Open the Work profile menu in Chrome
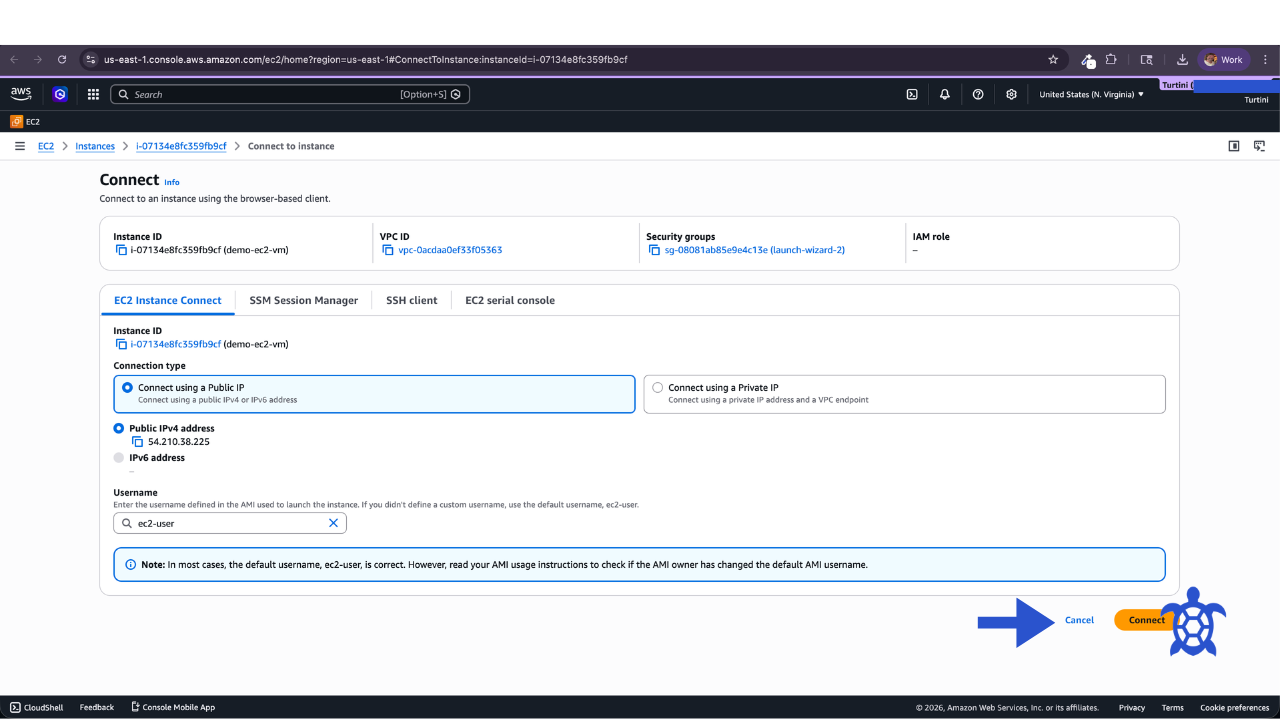This screenshot has width=1280, height=720. [x=1224, y=60]
